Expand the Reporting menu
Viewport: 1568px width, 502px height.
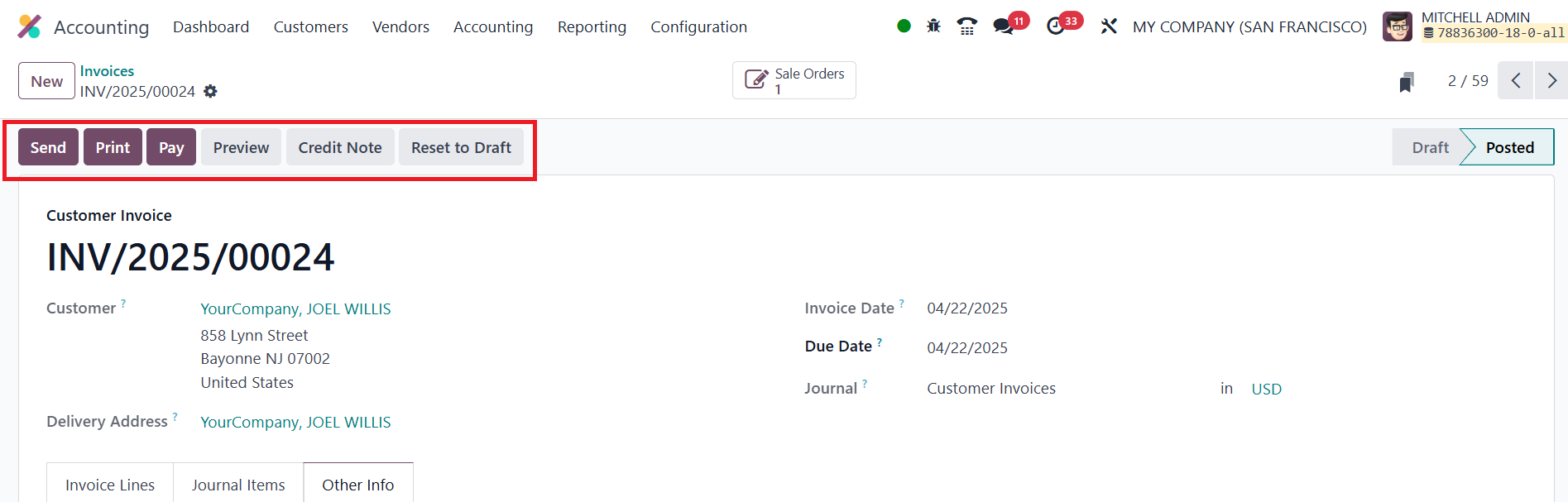pos(592,27)
